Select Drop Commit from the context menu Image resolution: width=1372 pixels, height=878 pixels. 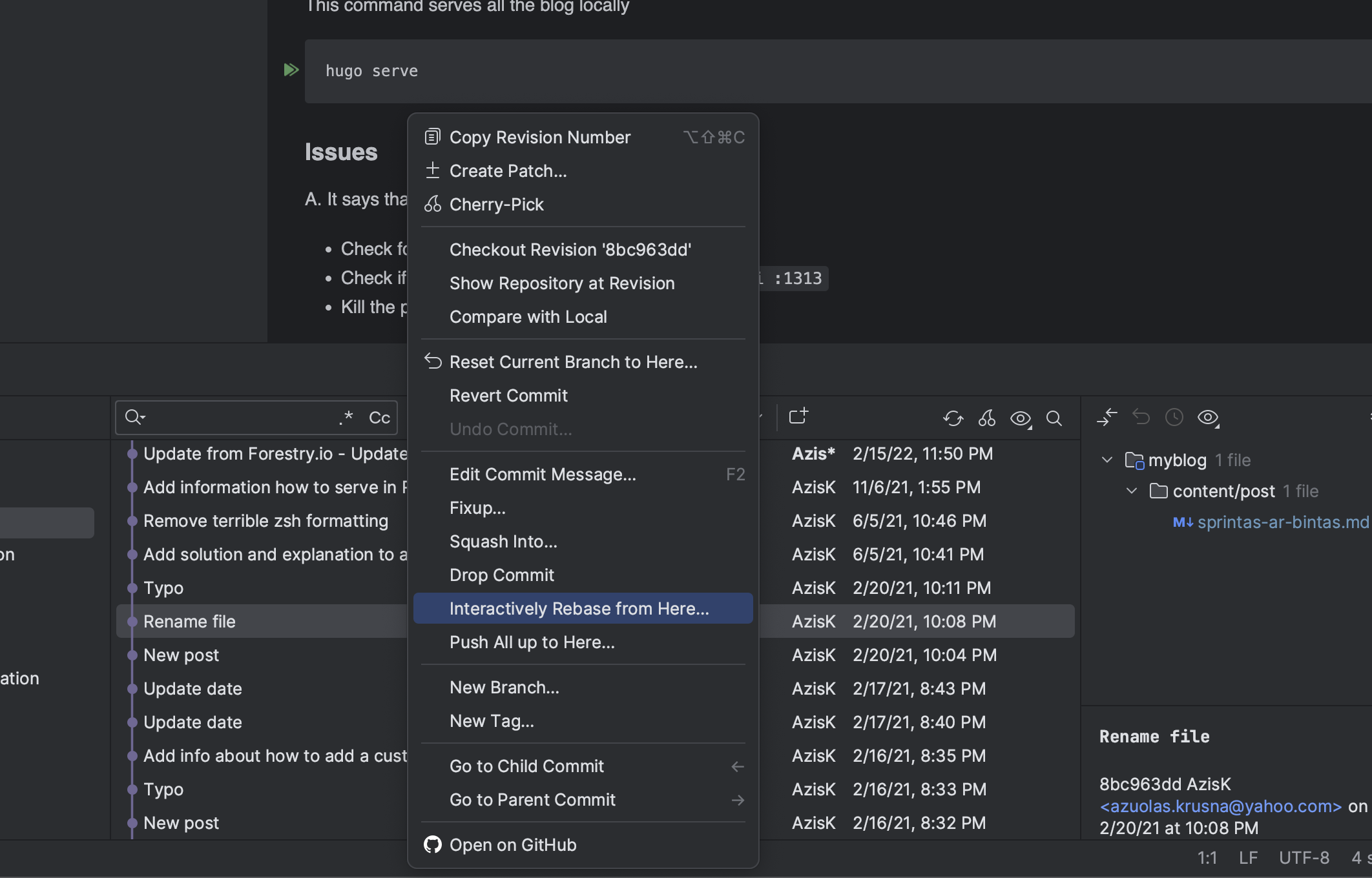pos(501,575)
